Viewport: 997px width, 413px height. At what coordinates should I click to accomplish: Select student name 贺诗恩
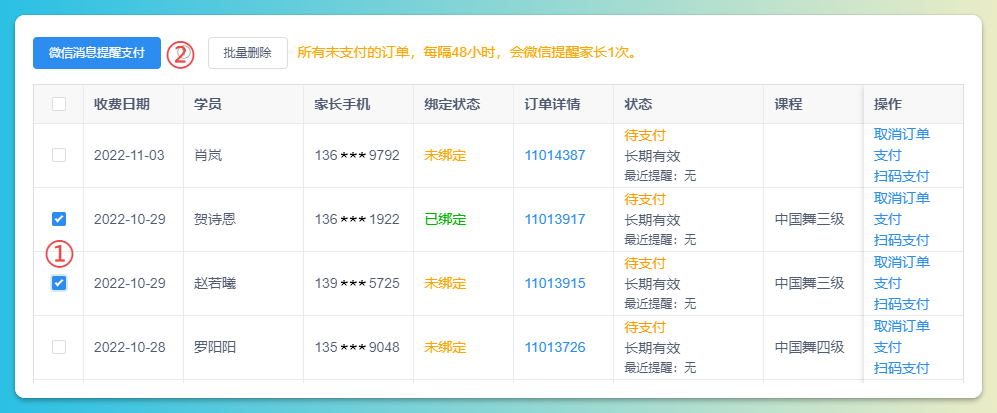[215, 219]
